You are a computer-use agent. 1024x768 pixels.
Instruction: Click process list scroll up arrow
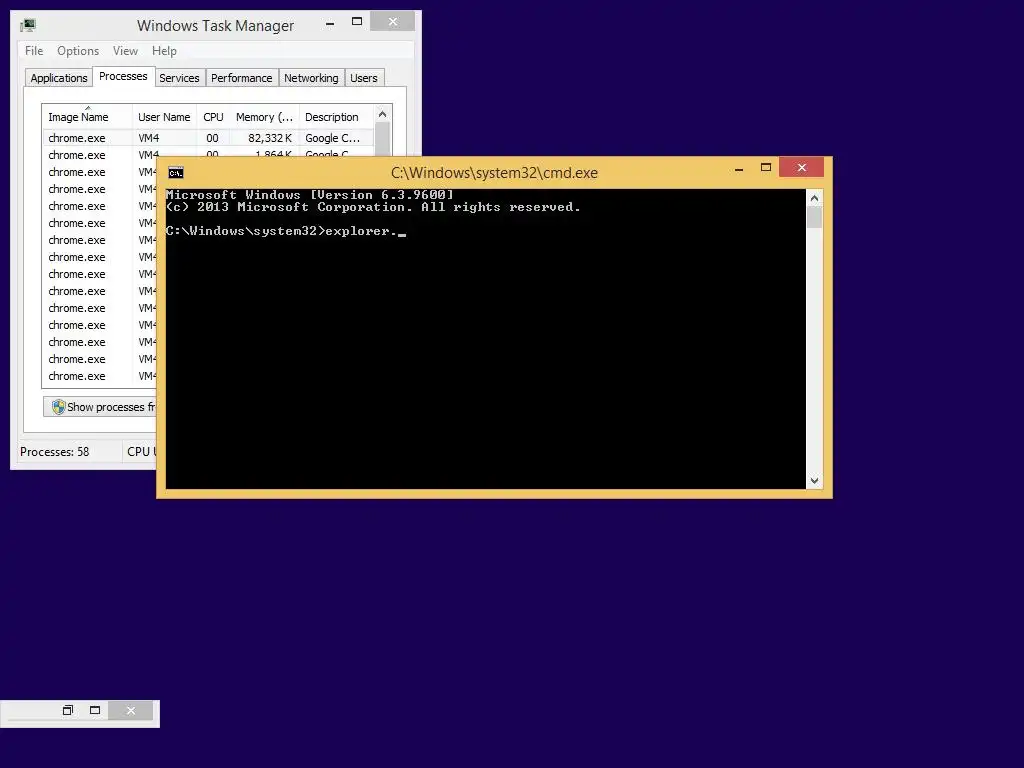pyautogui.click(x=383, y=114)
